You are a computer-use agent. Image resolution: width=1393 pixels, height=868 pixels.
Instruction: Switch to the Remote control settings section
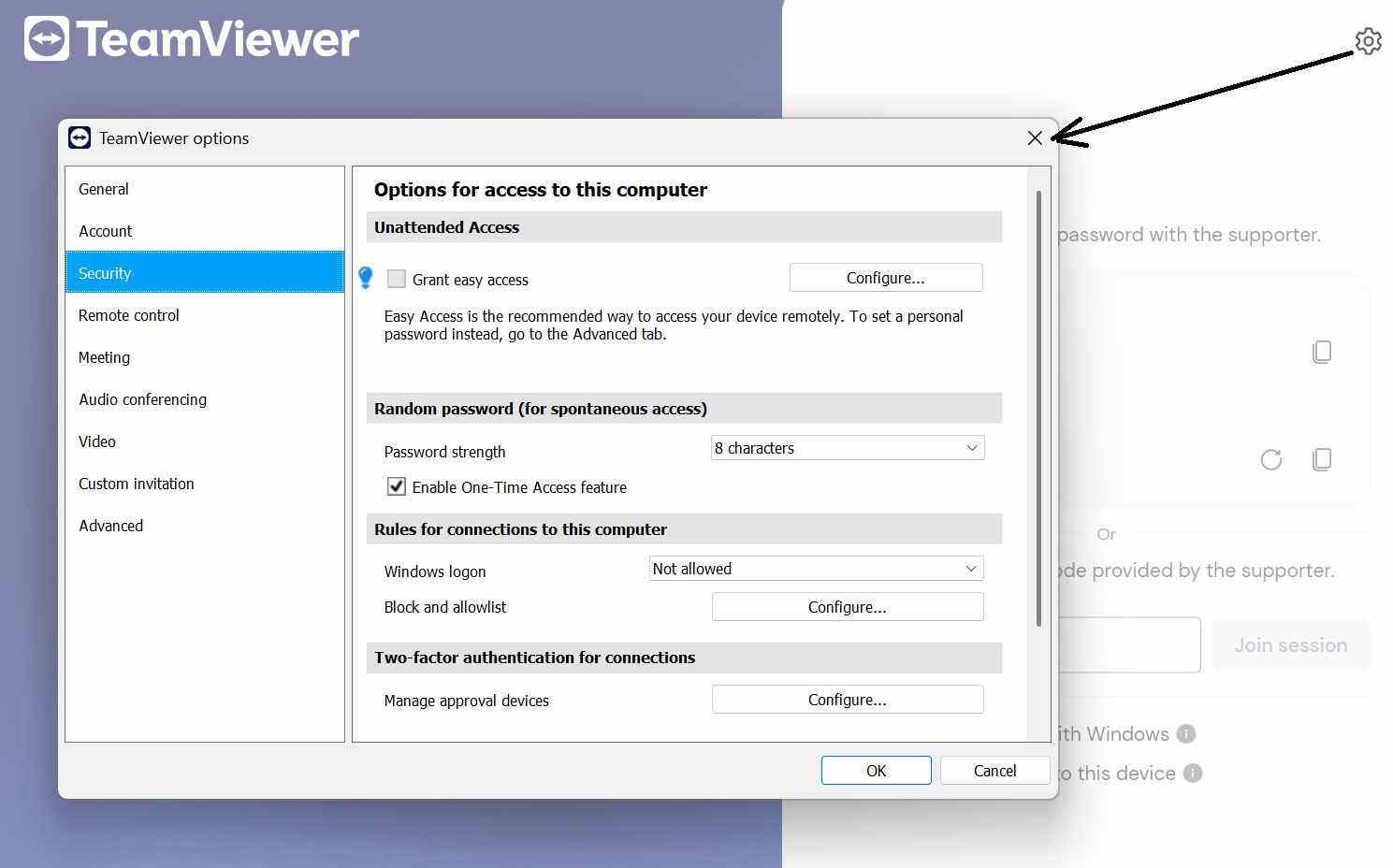(129, 315)
